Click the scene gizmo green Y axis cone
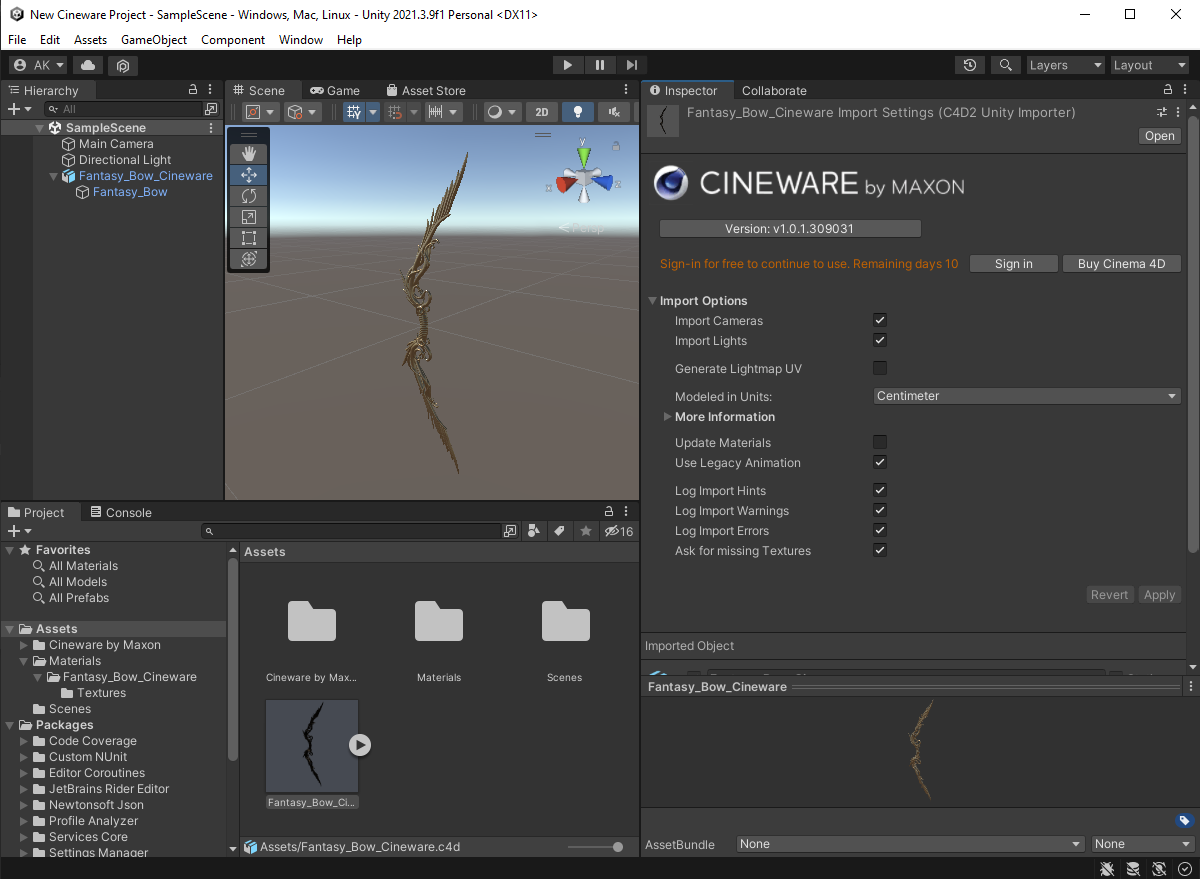The height and width of the screenshot is (879, 1200). (586, 158)
